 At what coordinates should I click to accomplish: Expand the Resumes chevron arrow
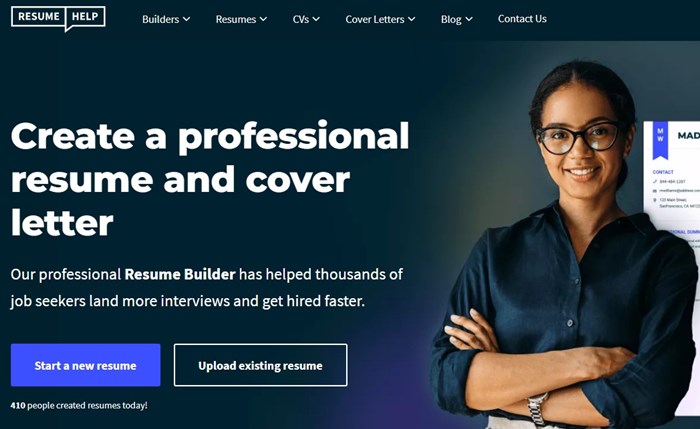coord(263,19)
